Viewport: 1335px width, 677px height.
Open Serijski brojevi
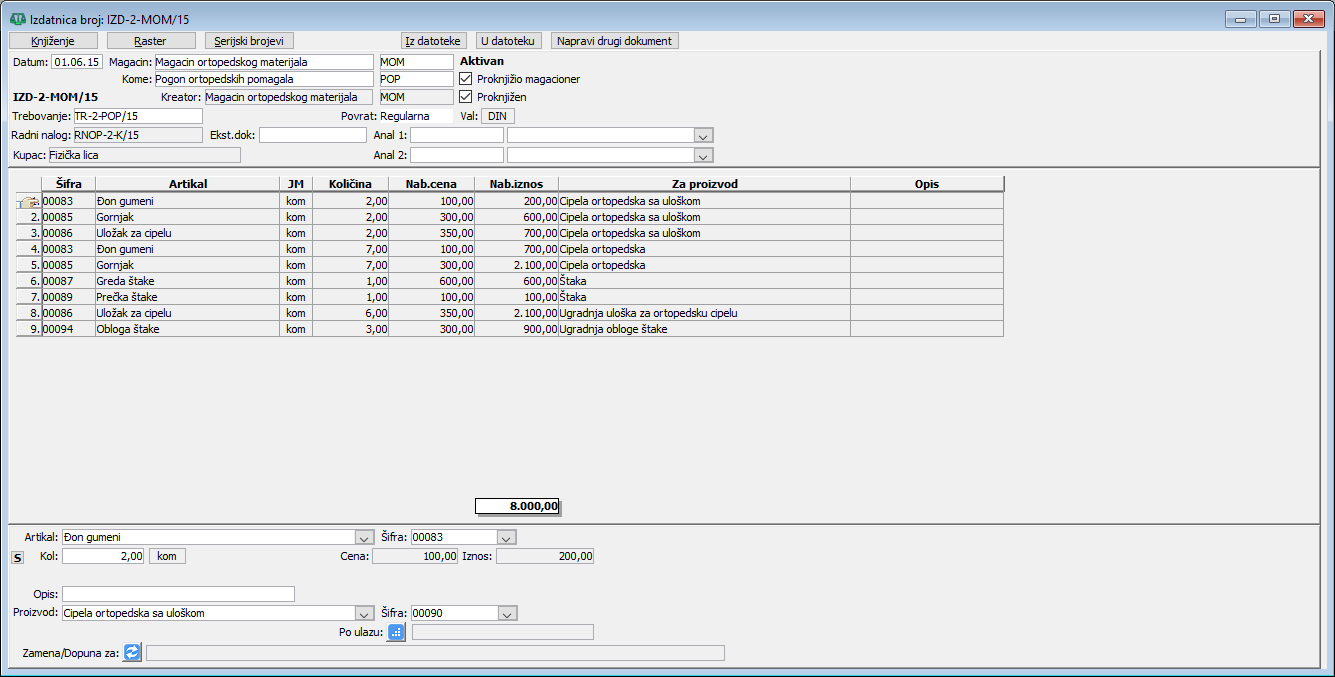point(249,41)
